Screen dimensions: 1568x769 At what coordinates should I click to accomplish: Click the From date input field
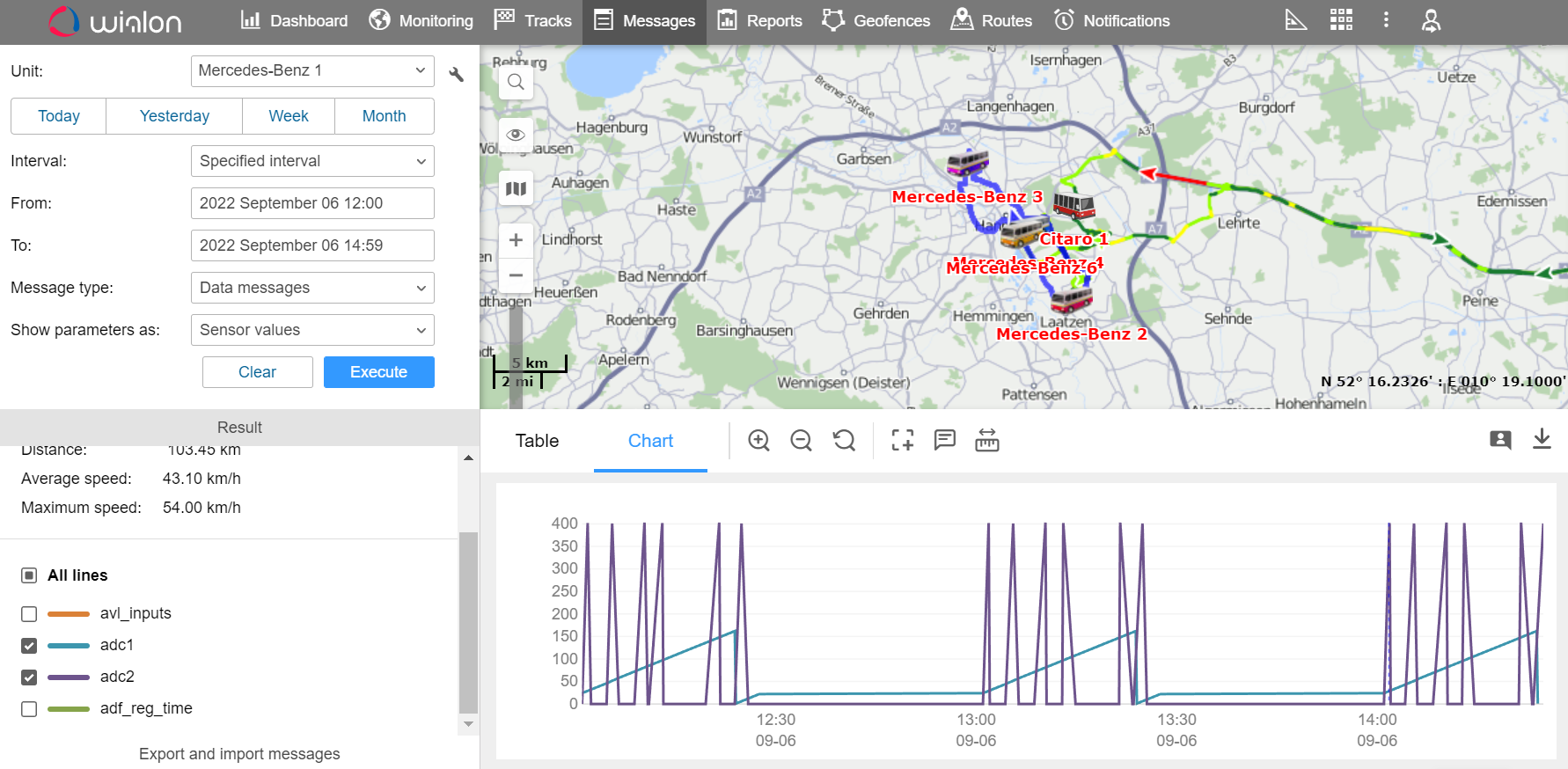[312, 203]
